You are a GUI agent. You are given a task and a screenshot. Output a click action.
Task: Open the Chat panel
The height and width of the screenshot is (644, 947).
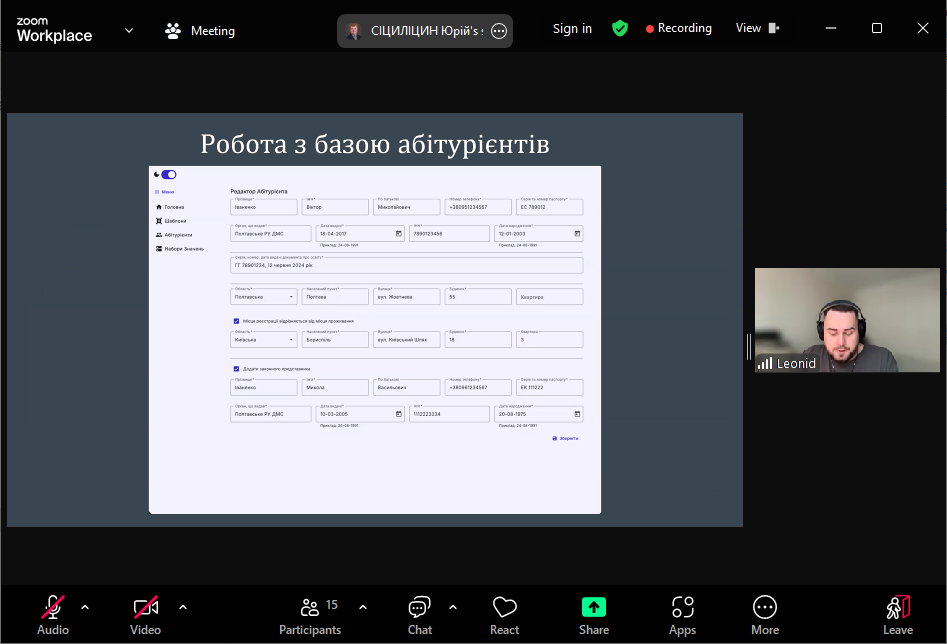420,615
